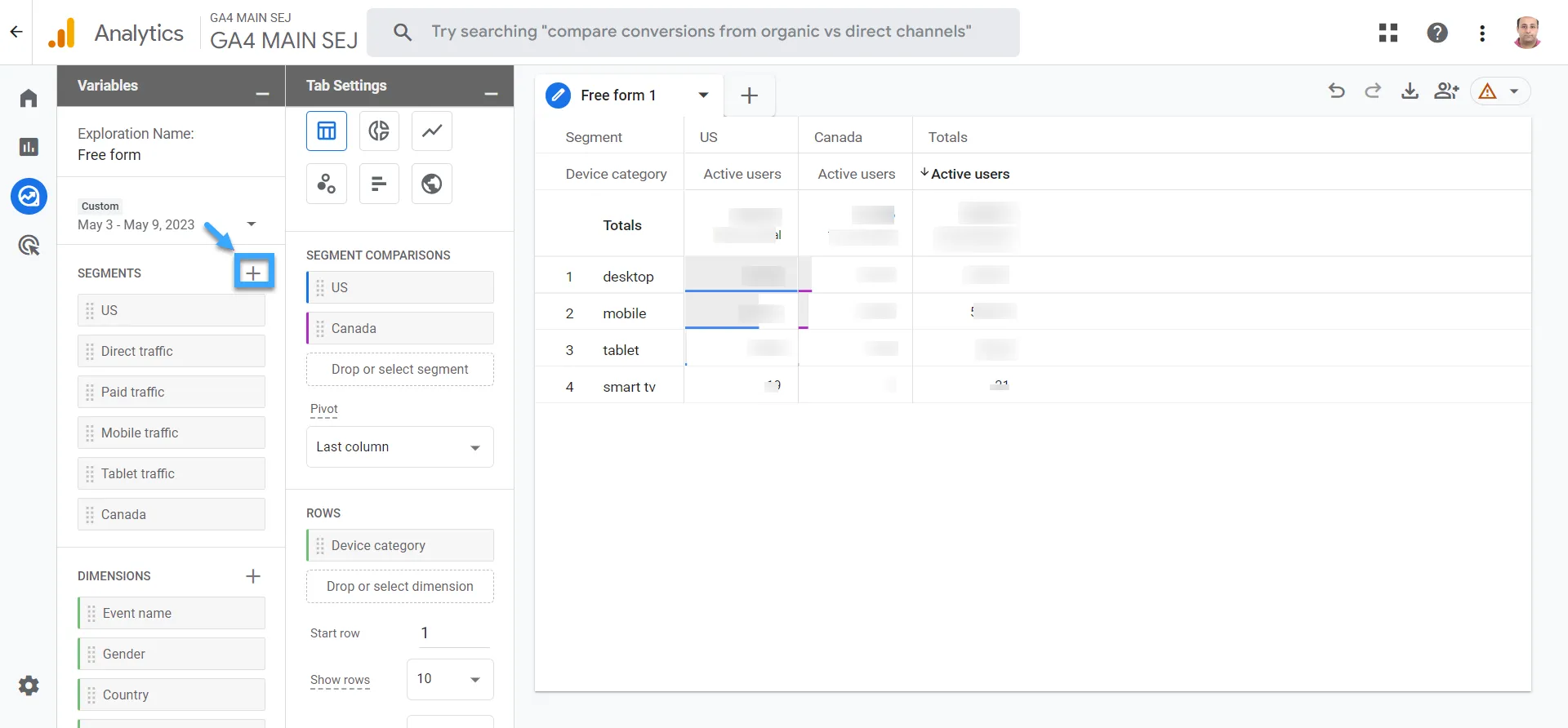Viewport: 1568px width, 728px height.
Task: Open the Help icon
Action: coord(1437,33)
